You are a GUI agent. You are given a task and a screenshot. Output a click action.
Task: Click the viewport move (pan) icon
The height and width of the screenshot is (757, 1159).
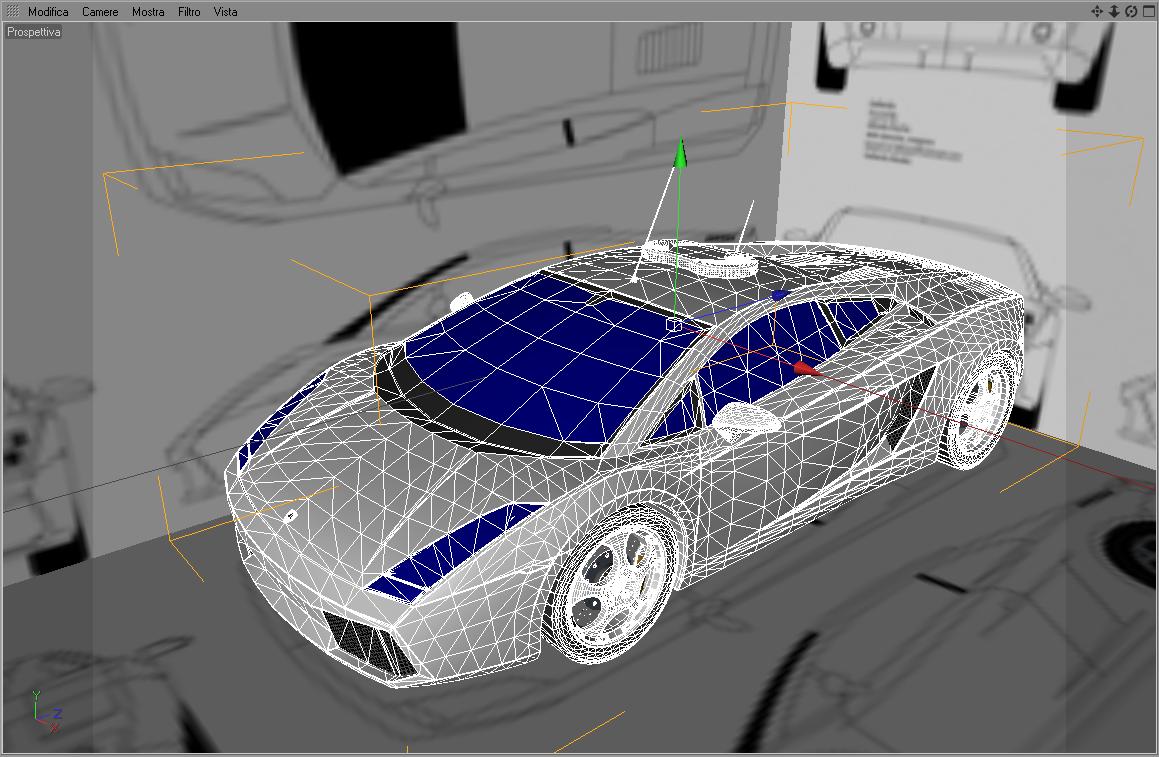click(x=1097, y=11)
